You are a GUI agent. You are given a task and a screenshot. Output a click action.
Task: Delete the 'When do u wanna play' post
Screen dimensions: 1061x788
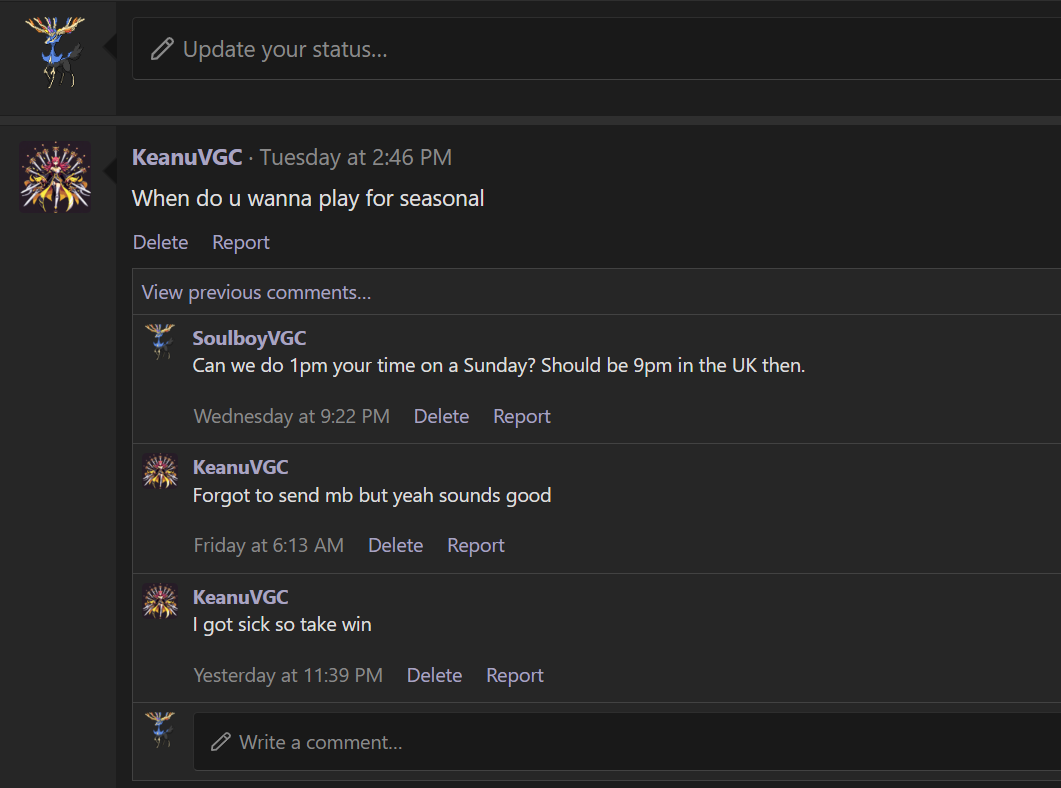click(x=160, y=242)
